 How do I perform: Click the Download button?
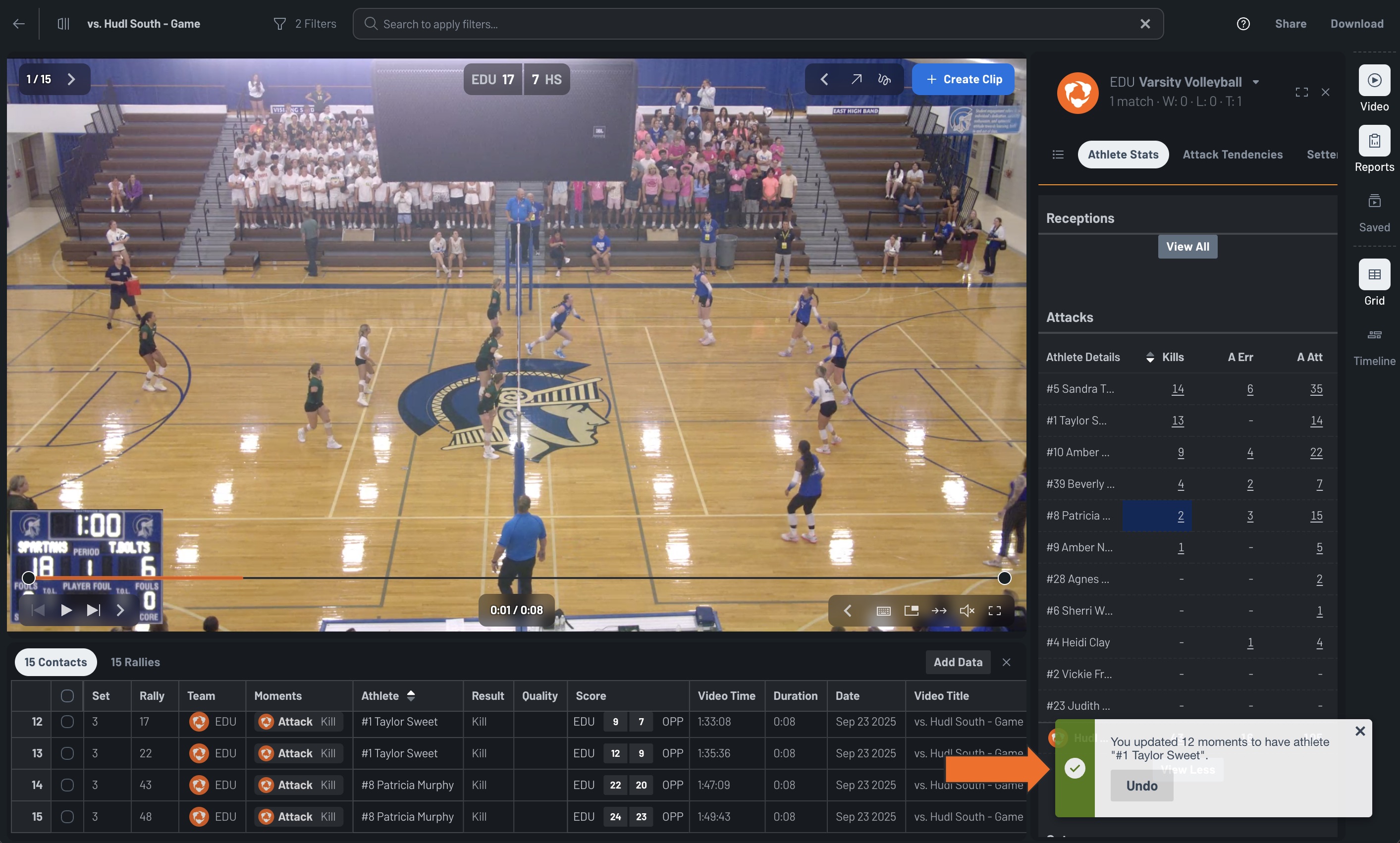(1357, 24)
